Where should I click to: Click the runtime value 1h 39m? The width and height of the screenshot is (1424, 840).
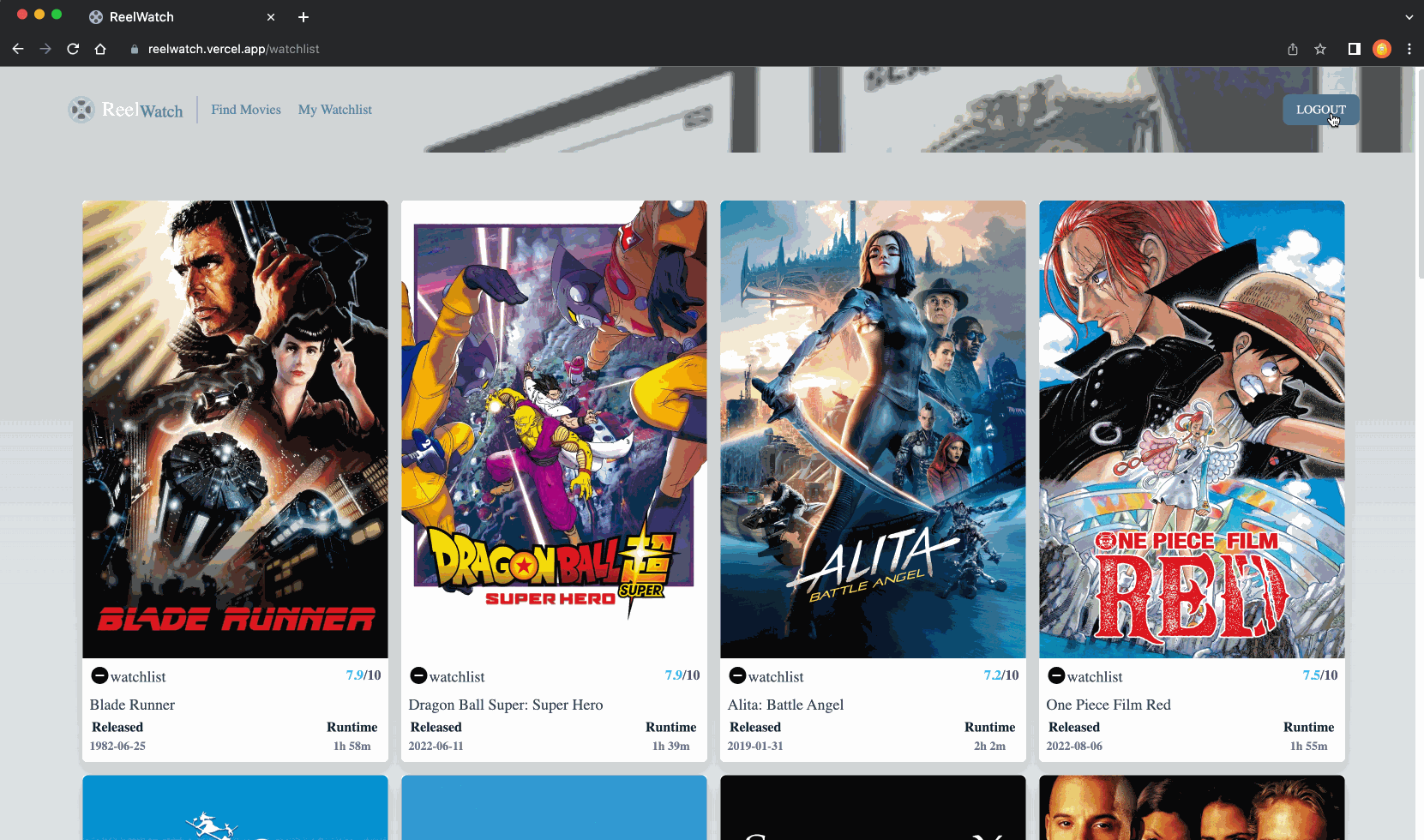671,746
